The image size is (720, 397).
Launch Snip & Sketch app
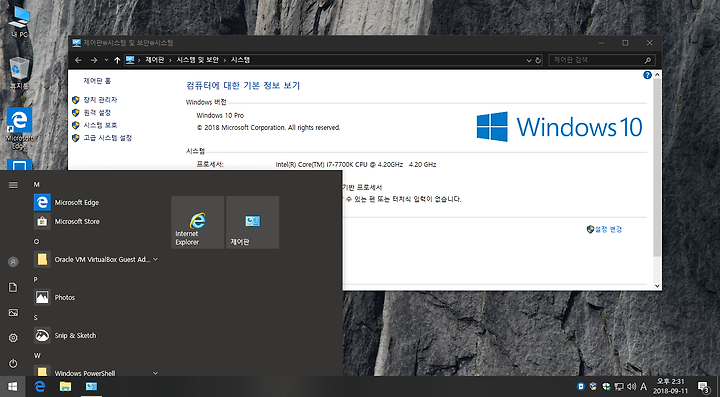click(96, 335)
